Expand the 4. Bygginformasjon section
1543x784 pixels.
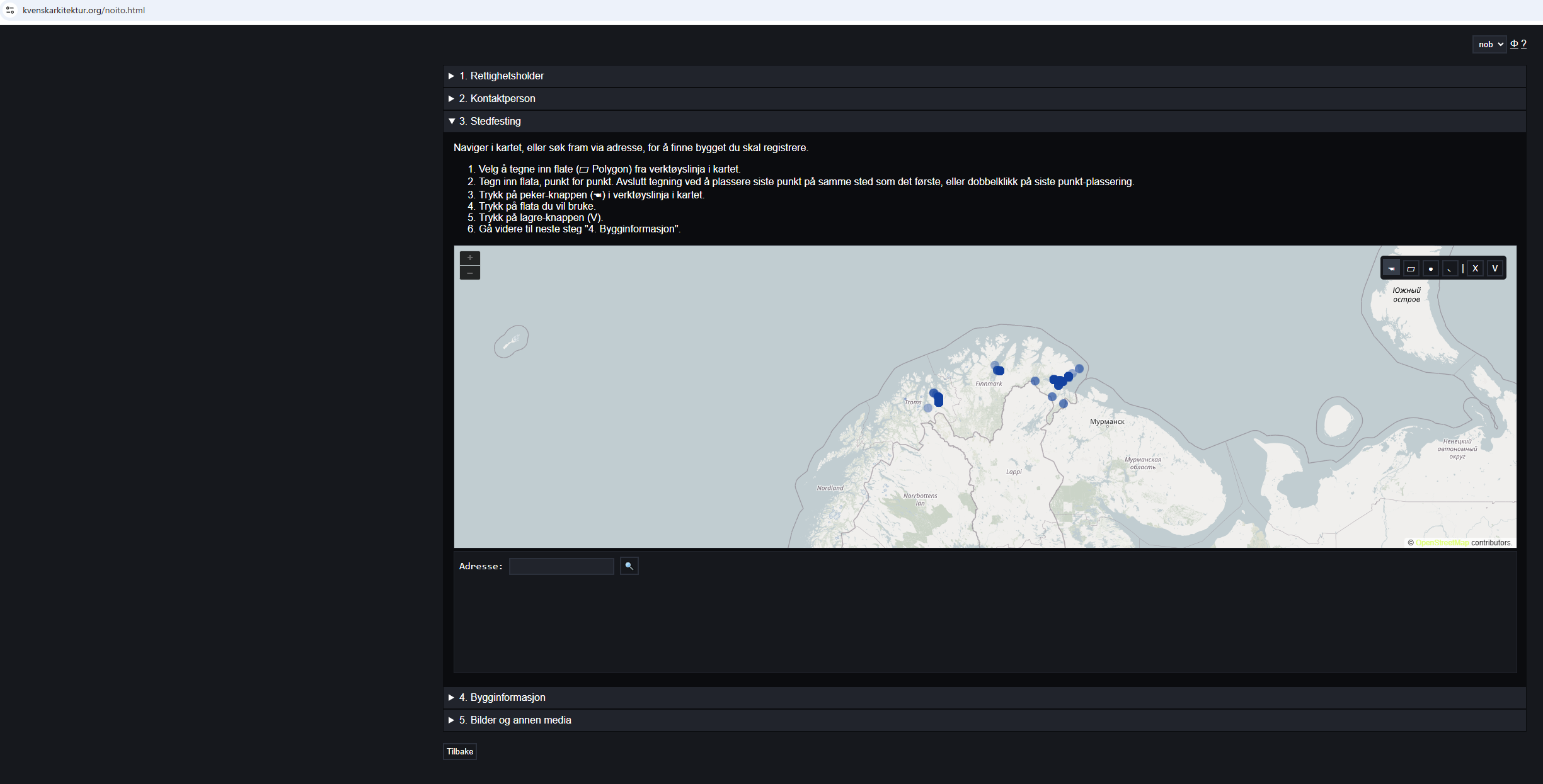click(507, 698)
